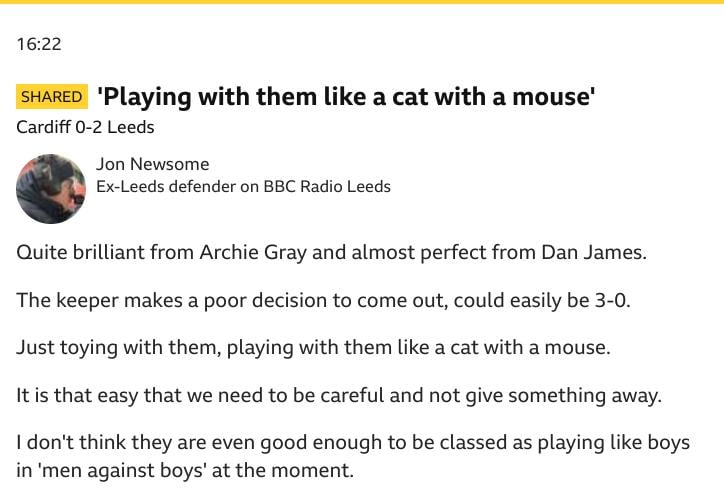Click the yellow divider bar above the post
This screenshot has height=490, width=724.
click(x=362, y=2)
